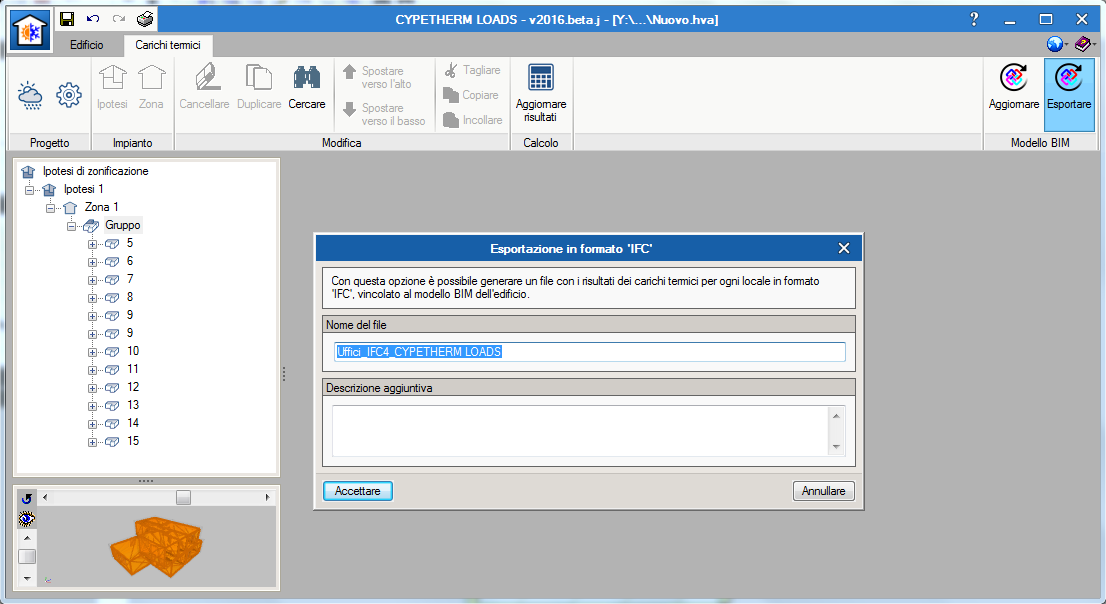
Task: Click description box scroll down arrow
Action: (x=837, y=447)
